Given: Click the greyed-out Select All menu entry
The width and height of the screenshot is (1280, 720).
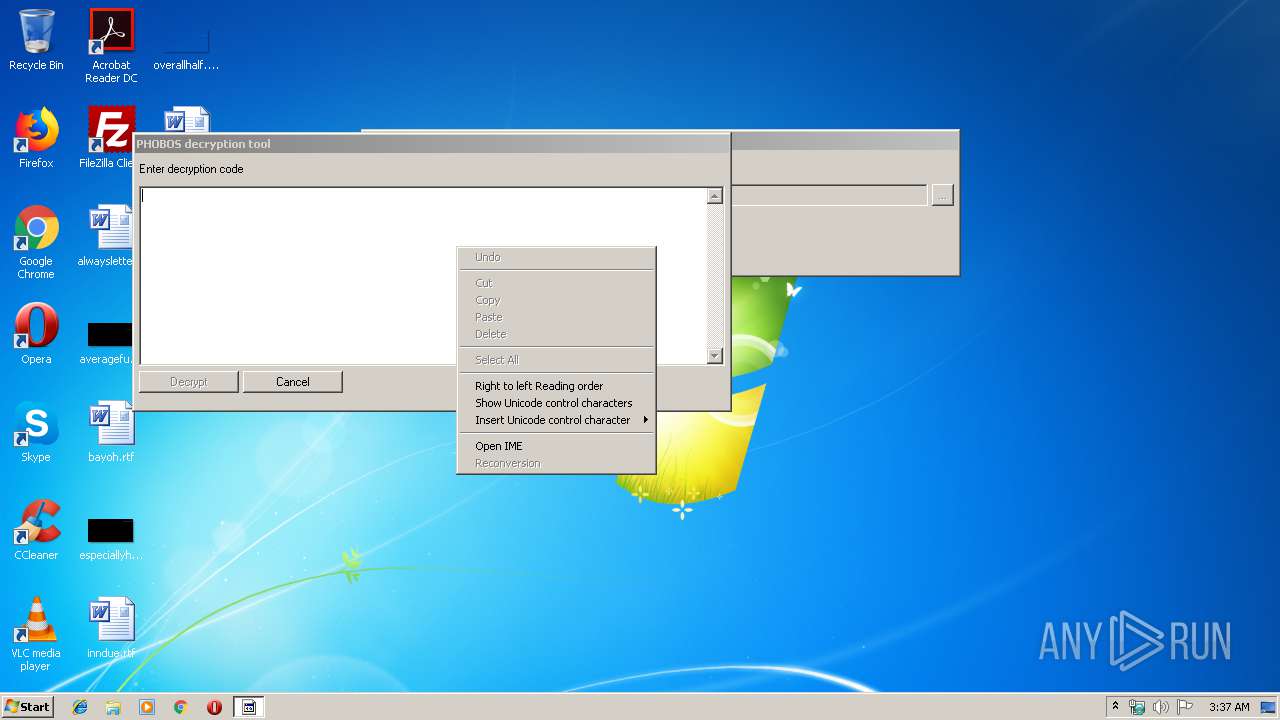Looking at the screenshot, I should (x=556, y=360).
